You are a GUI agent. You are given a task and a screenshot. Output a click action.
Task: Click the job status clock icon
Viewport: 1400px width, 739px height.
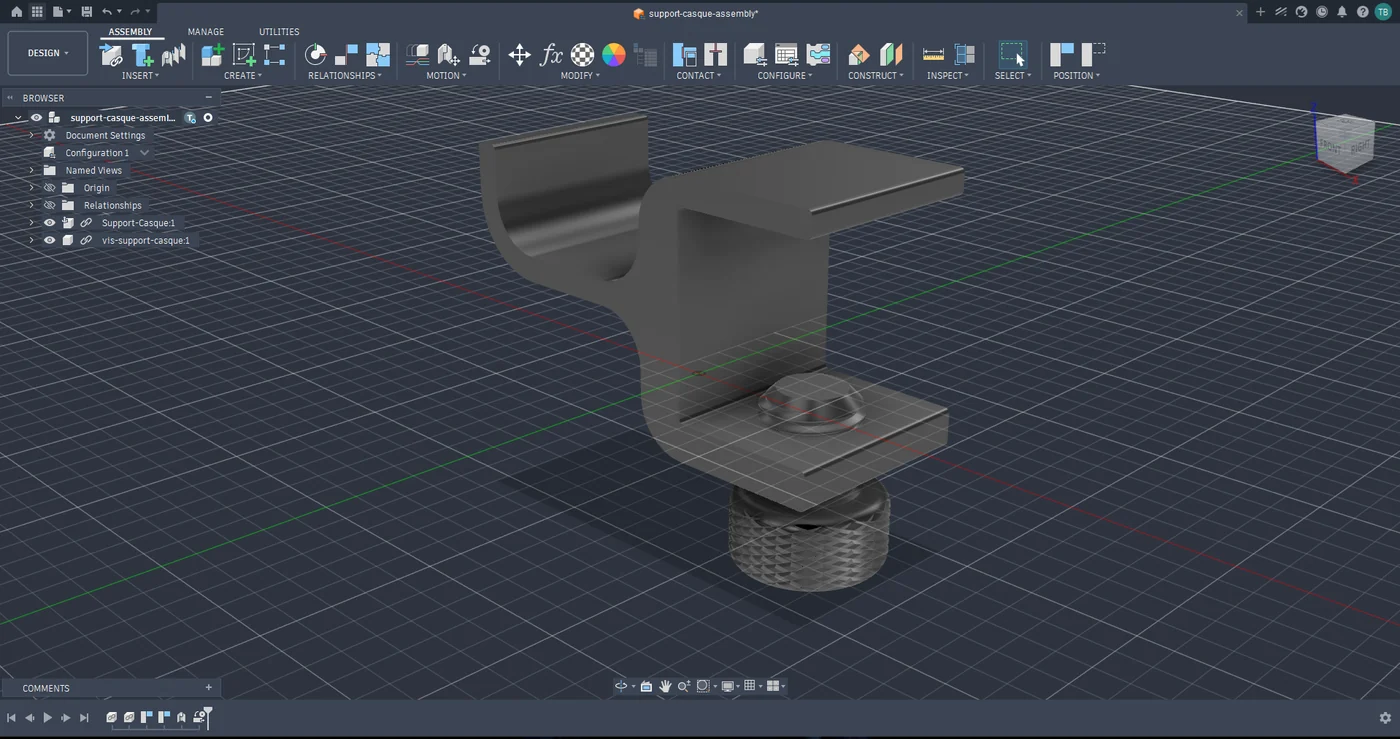pyautogui.click(x=1322, y=12)
